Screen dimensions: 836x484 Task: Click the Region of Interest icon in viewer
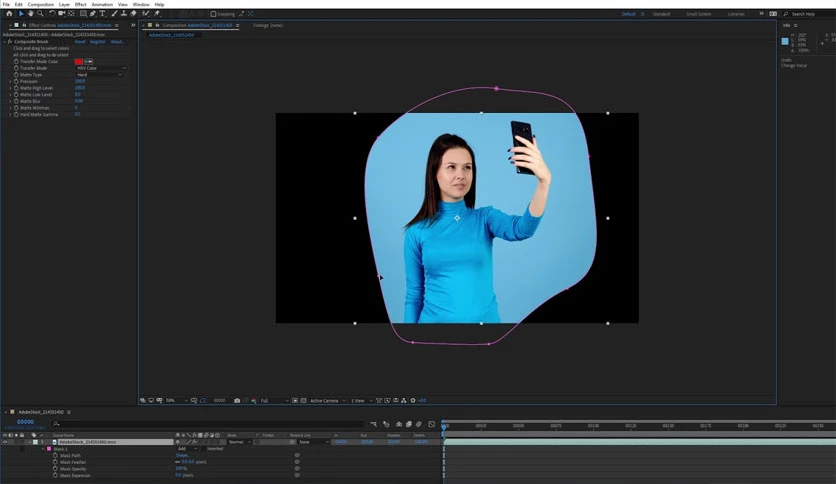coord(295,400)
